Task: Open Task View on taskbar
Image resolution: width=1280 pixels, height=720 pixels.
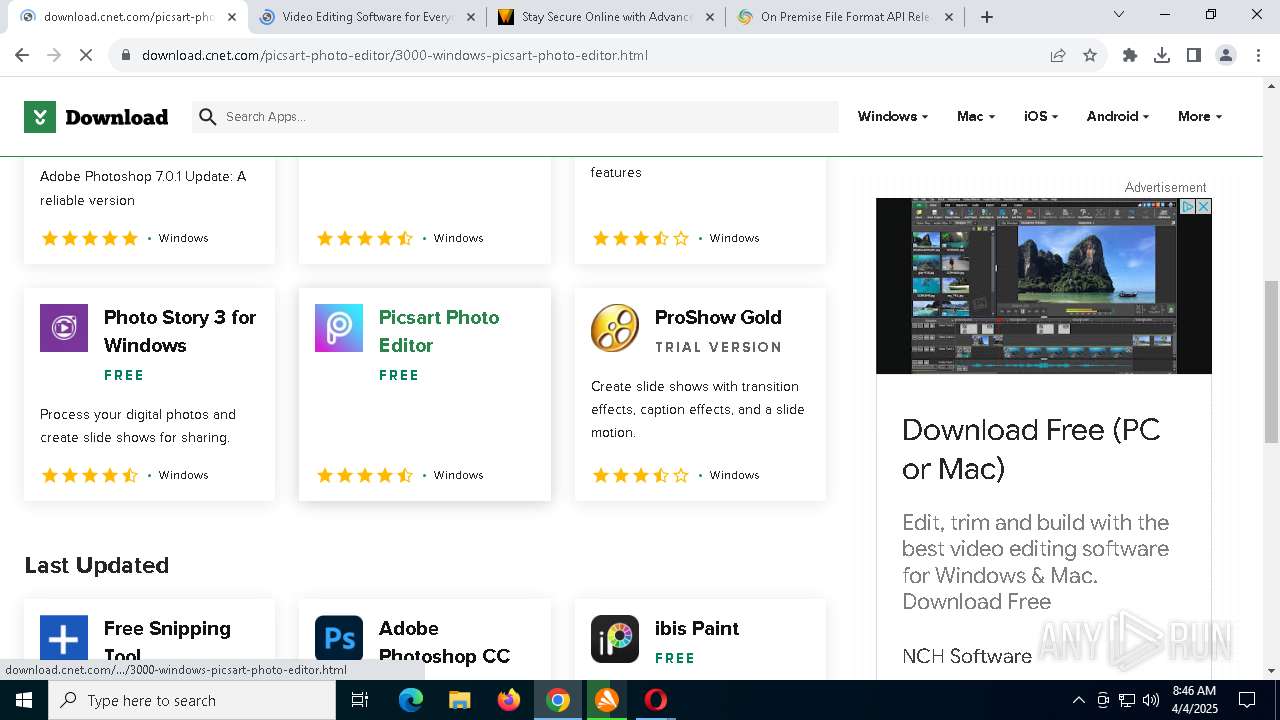Action: (x=360, y=700)
